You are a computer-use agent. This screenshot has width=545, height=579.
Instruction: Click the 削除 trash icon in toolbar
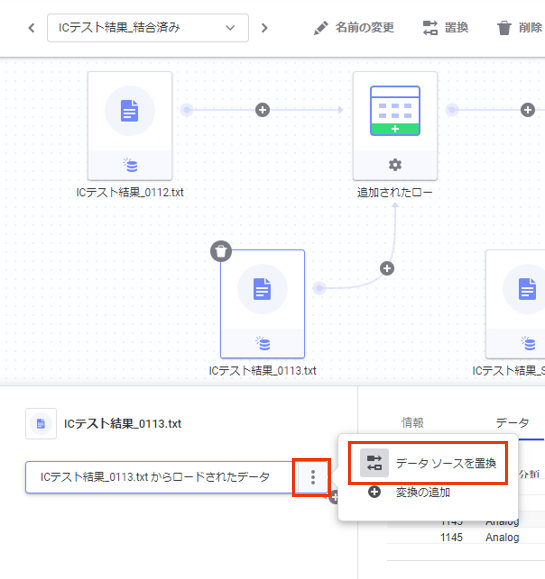[504, 28]
